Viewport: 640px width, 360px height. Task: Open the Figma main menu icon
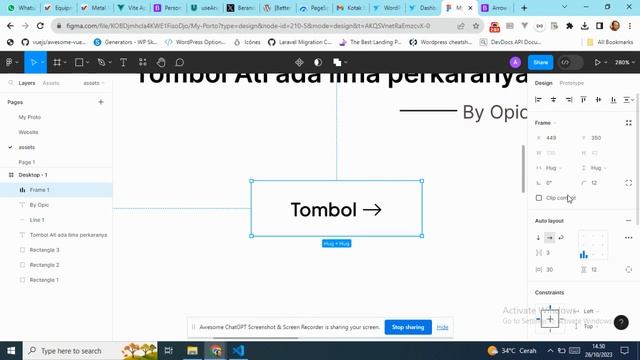[x=9, y=62]
